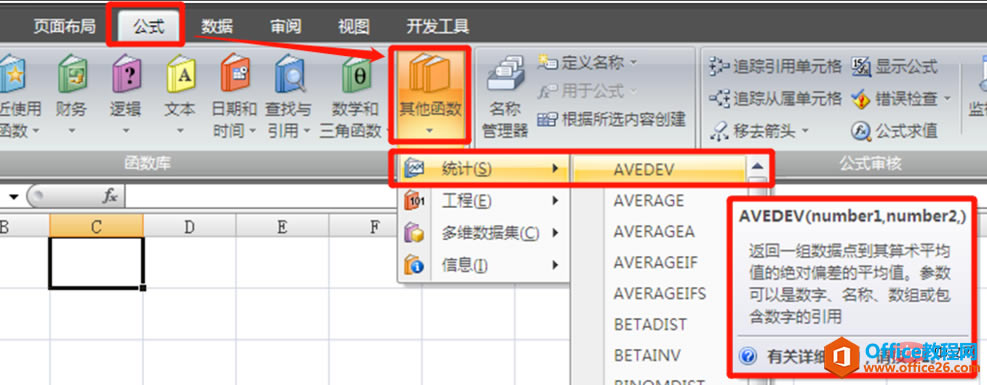Open the 统计(S) submenu
The width and height of the screenshot is (987, 385).
(x=482, y=169)
